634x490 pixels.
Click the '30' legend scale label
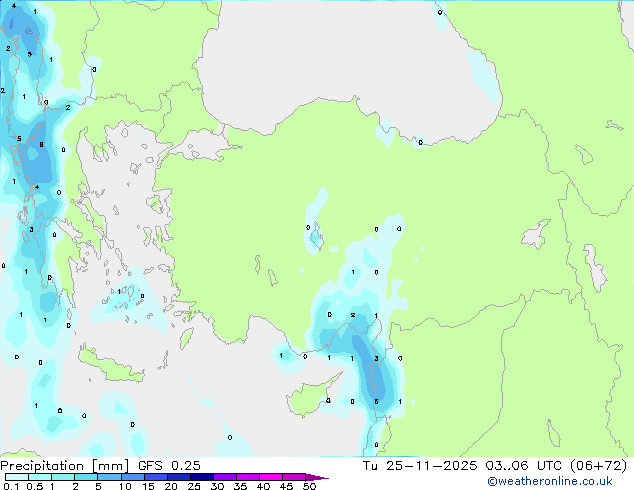[x=217, y=486]
